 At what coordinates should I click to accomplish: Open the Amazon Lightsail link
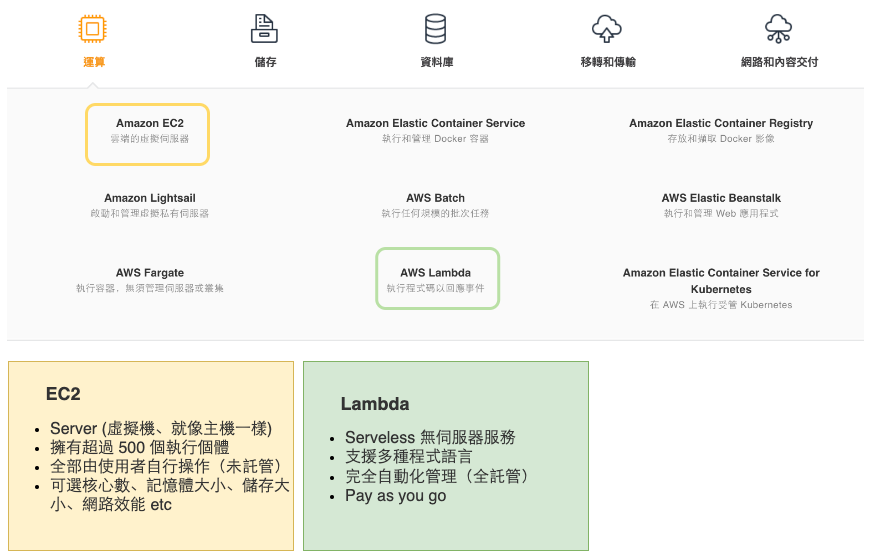tap(150, 198)
